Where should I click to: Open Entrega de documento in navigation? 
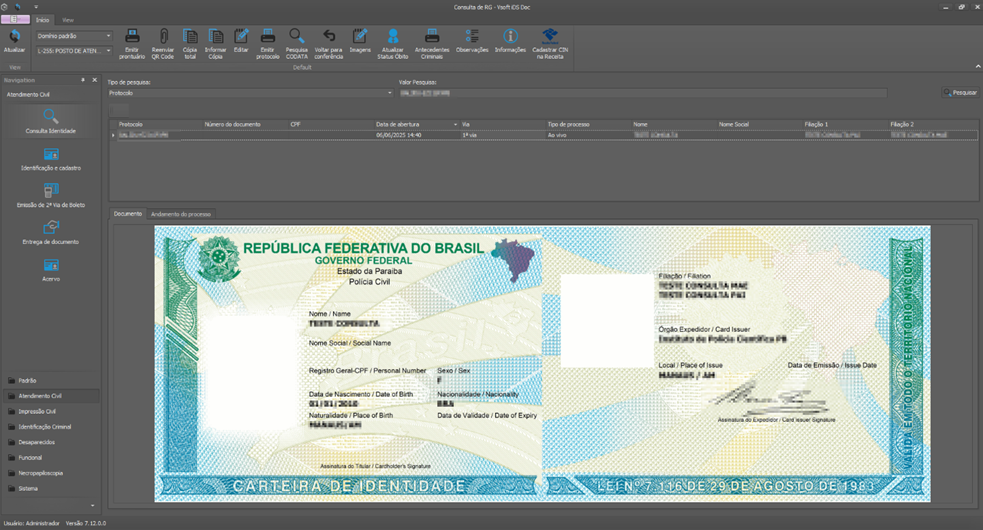coord(51,233)
